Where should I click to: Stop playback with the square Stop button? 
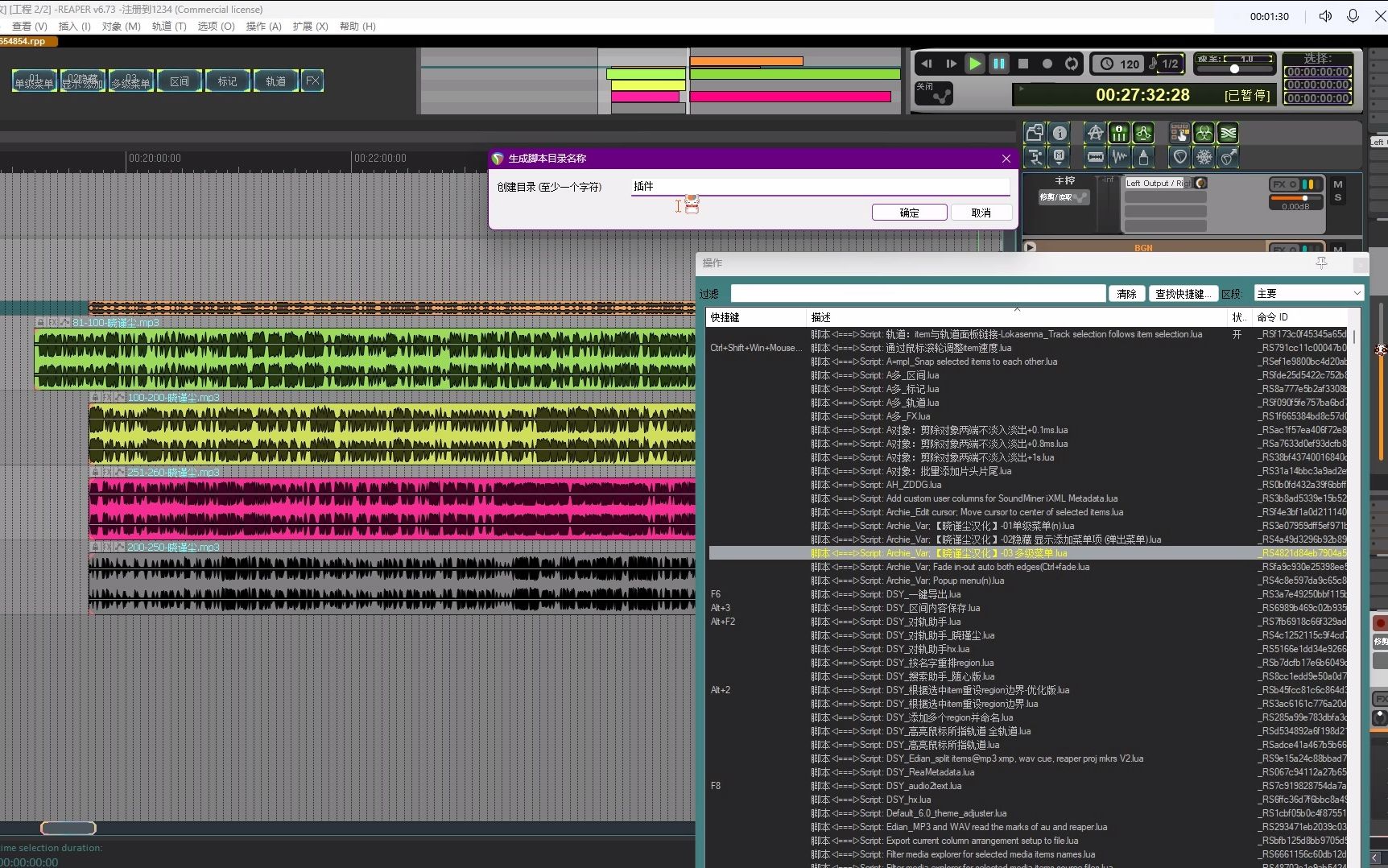coord(1023,64)
